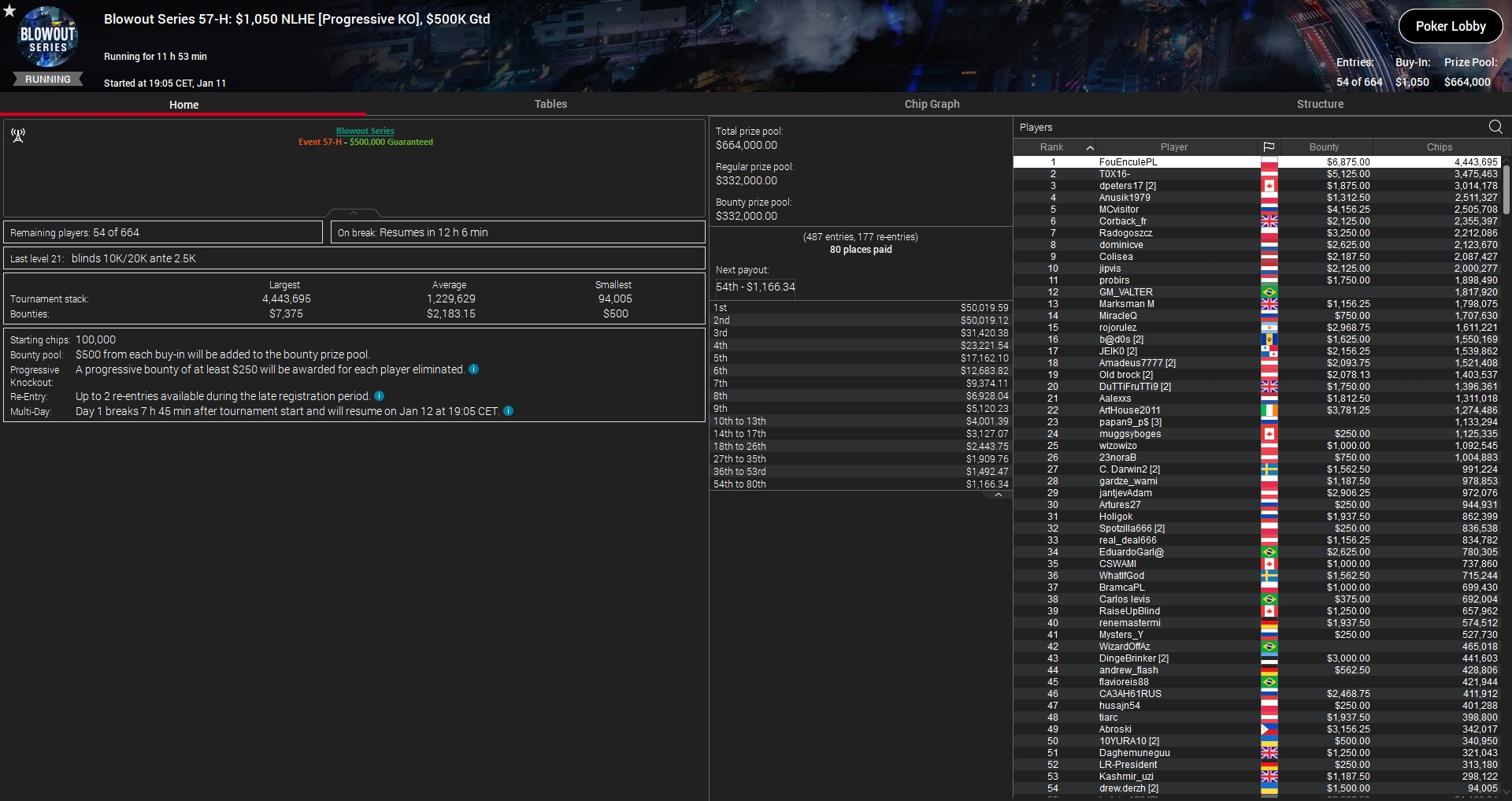Click GM_VALTER Brazil flag
Screen dimensions: 1512x801
[x=1269, y=292]
